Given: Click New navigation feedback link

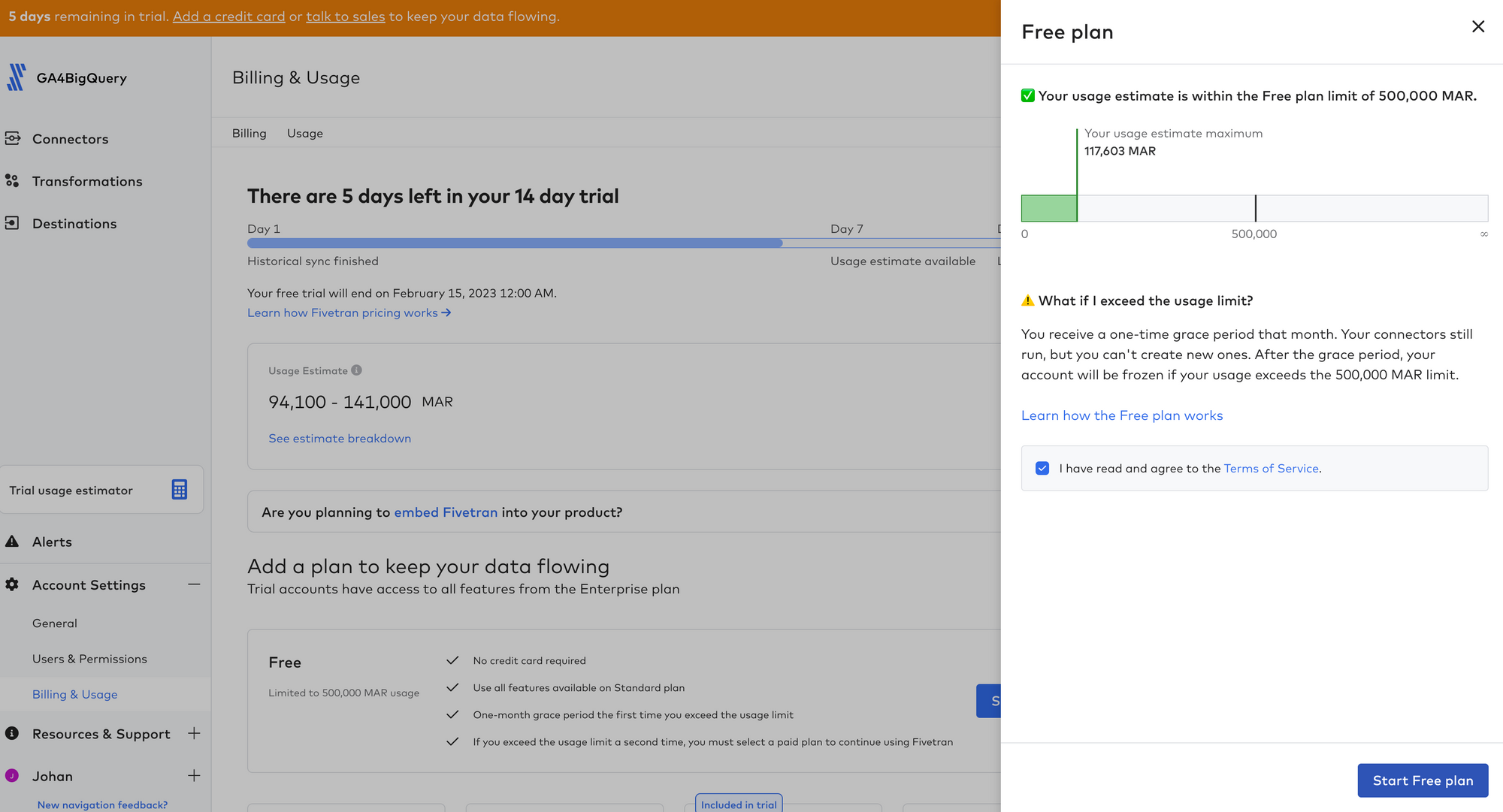Looking at the screenshot, I should [x=102, y=804].
